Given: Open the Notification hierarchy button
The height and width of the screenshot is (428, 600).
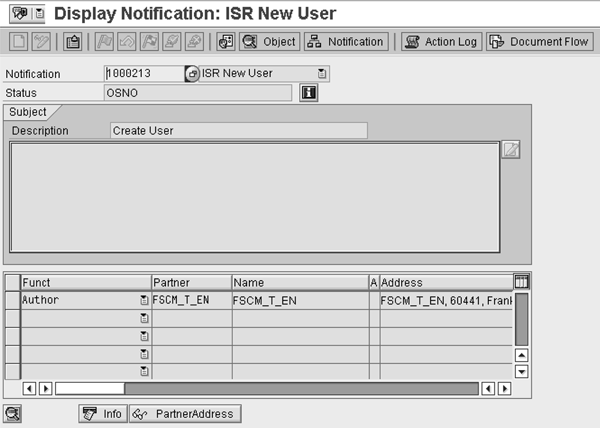Looking at the screenshot, I should [x=346, y=42].
